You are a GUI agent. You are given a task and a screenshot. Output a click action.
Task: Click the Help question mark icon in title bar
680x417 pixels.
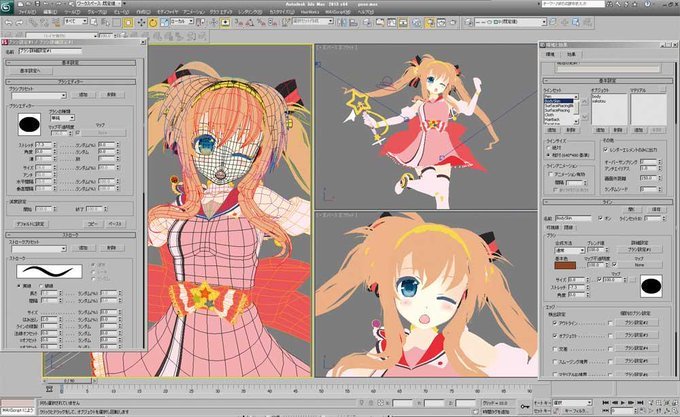pos(647,4)
